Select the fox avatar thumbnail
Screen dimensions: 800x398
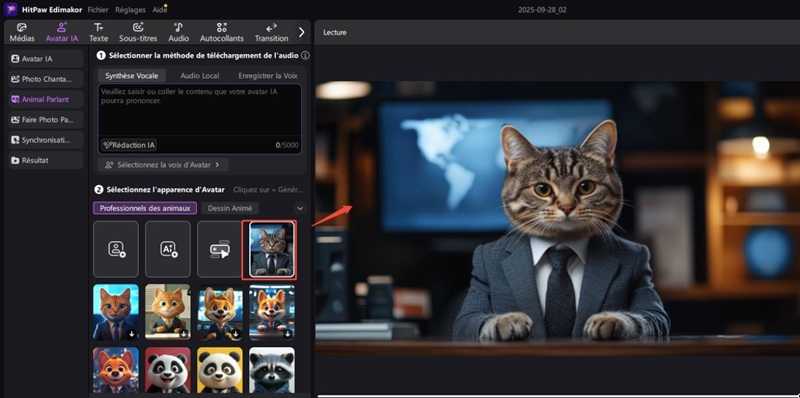click(x=116, y=370)
